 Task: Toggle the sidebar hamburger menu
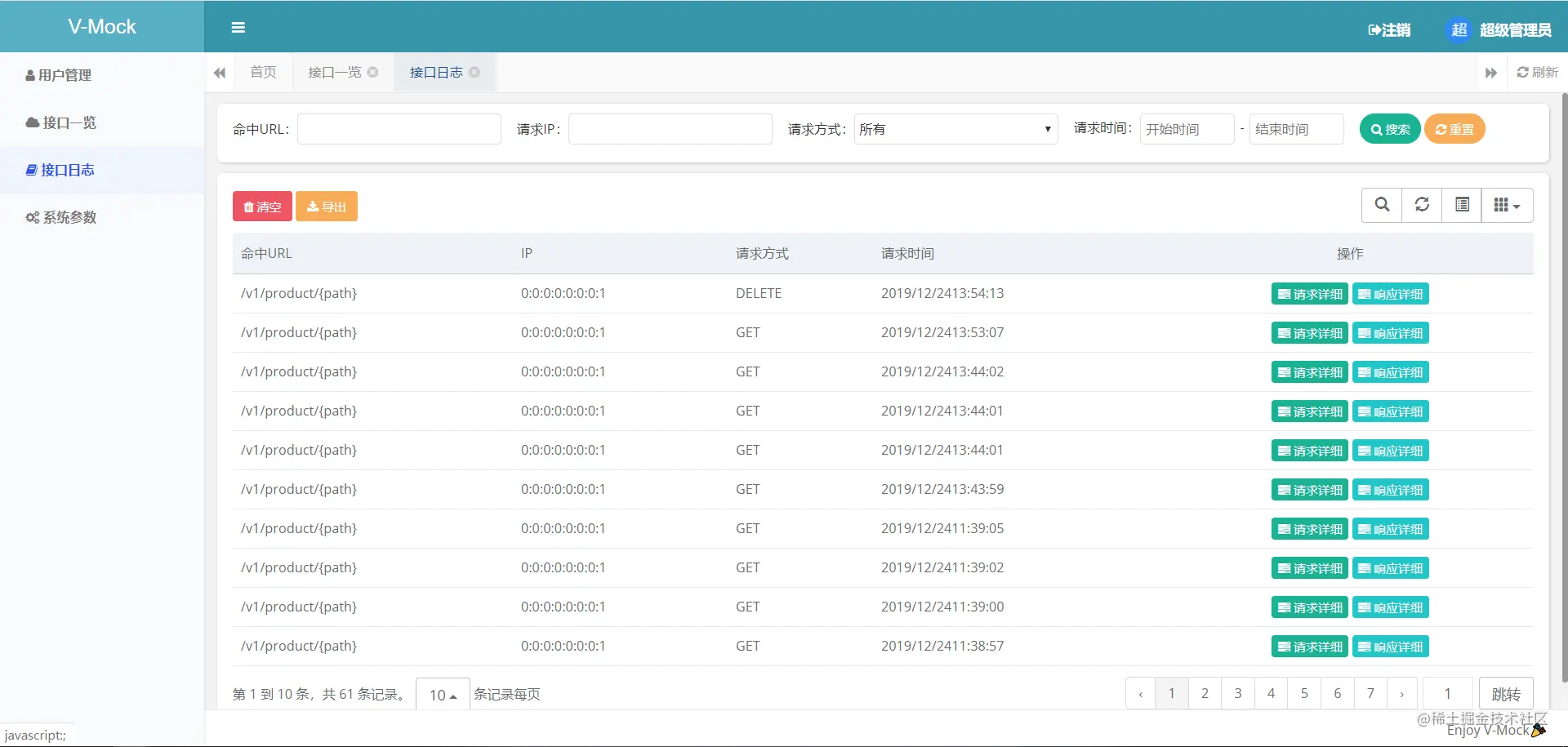[238, 28]
